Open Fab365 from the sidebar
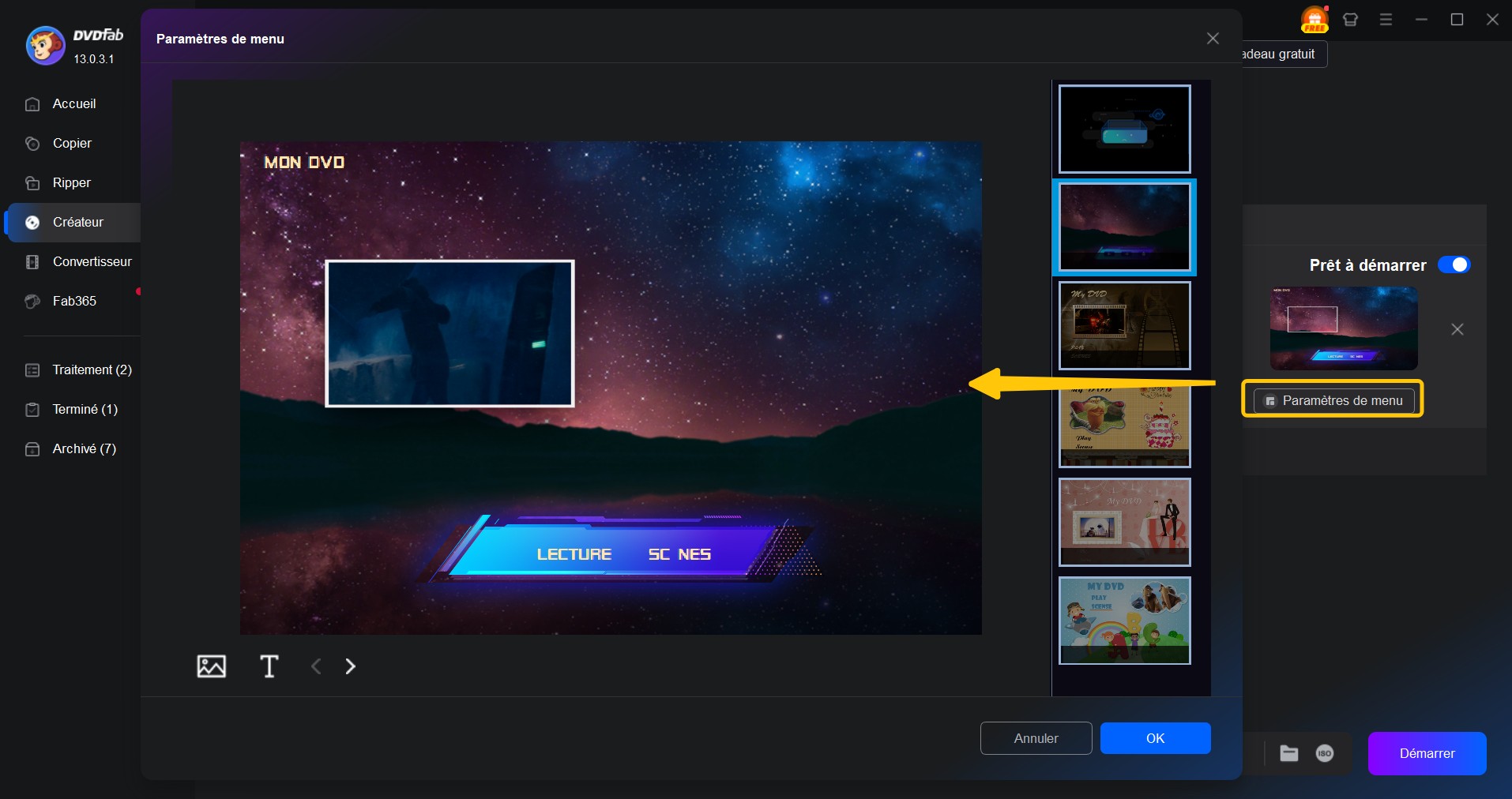The width and height of the screenshot is (1512, 799). (x=75, y=302)
